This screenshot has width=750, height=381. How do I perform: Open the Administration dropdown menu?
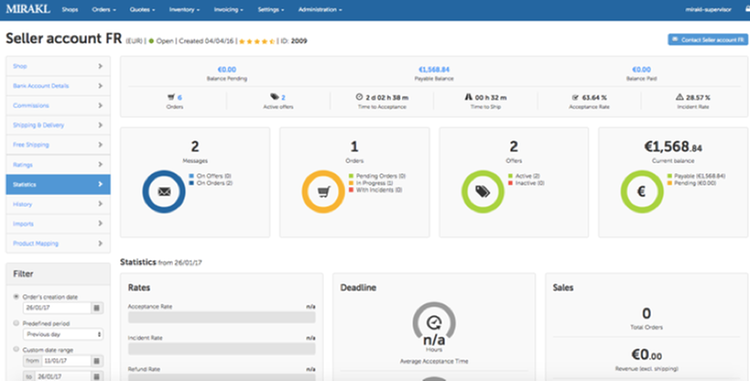320,10
